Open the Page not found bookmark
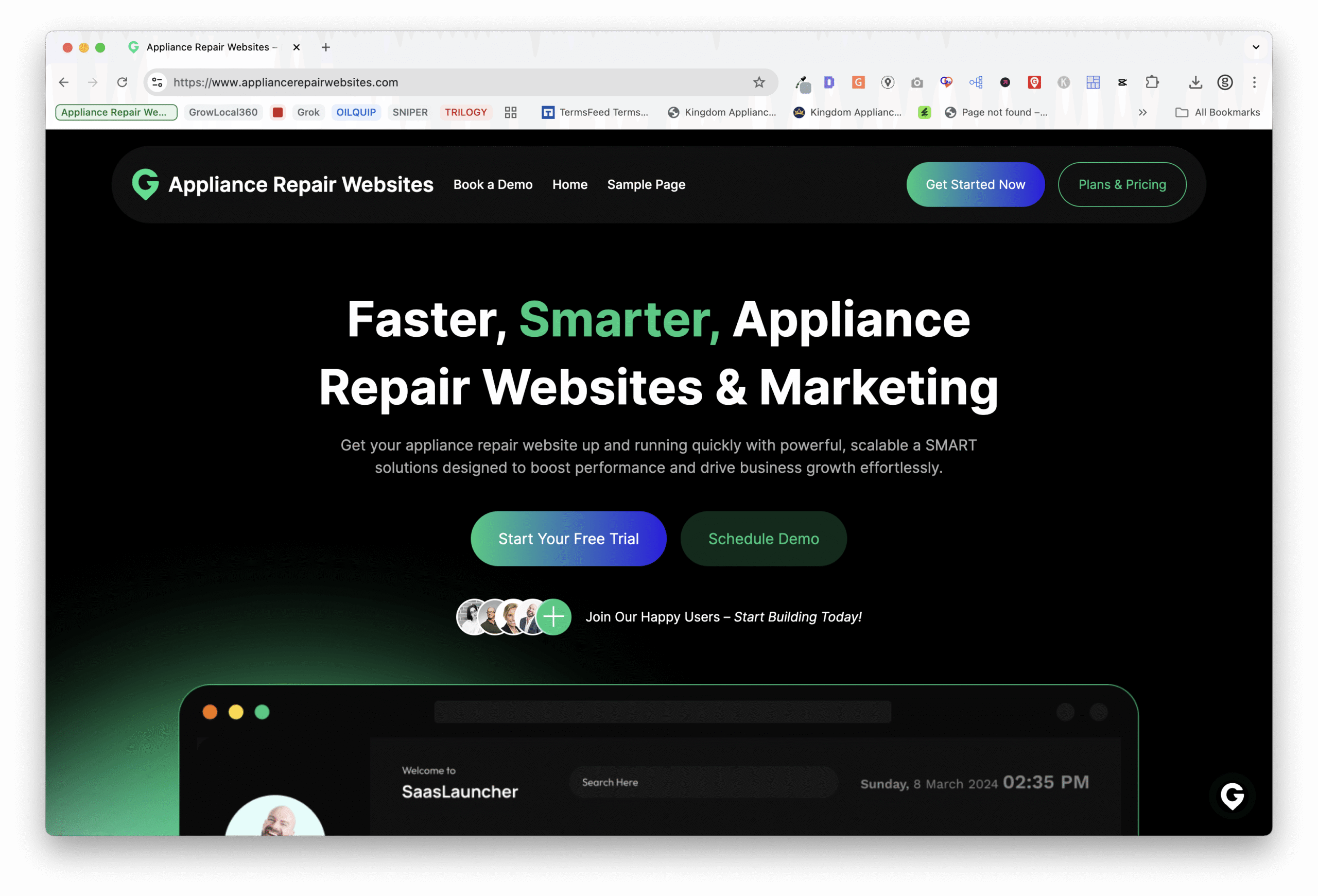The image size is (1318, 896). click(x=996, y=112)
